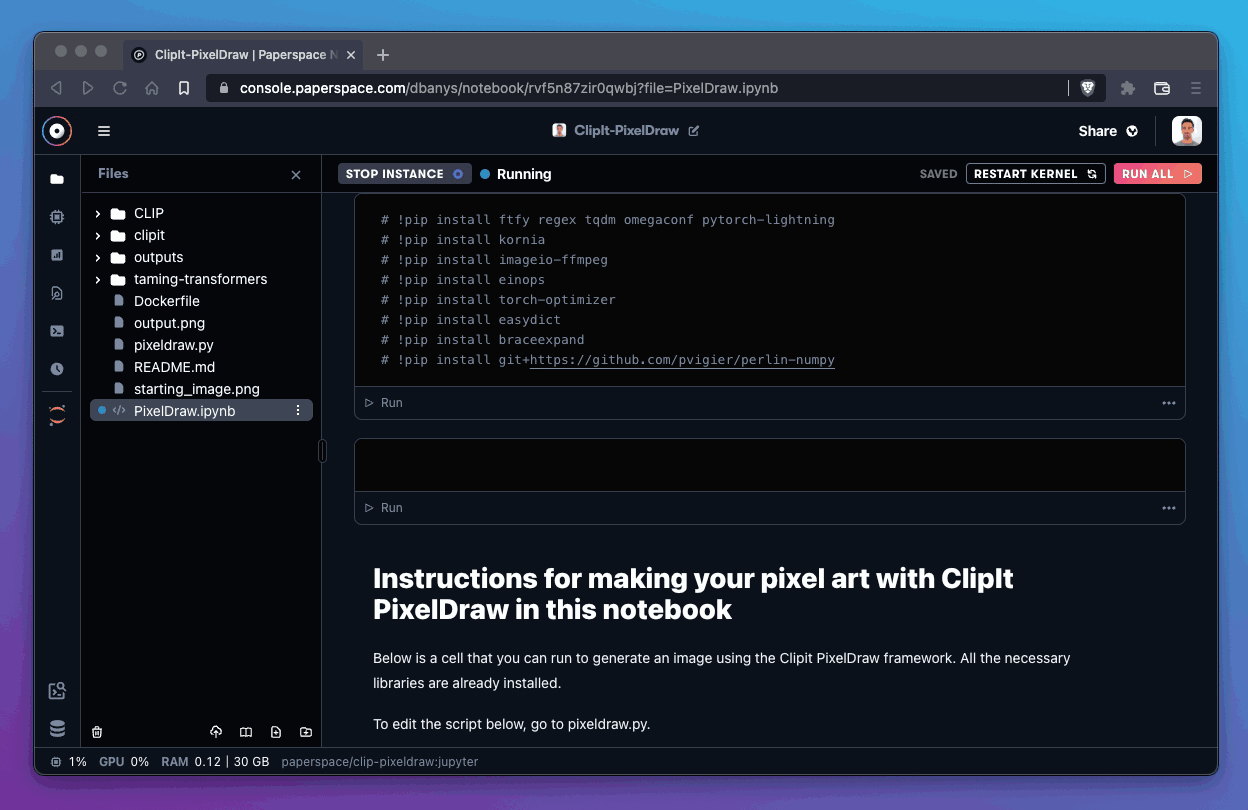The width and height of the screenshot is (1248, 810).
Task: Close the ClipIt-PixelDraw browser tab
Action: click(350, 55)
